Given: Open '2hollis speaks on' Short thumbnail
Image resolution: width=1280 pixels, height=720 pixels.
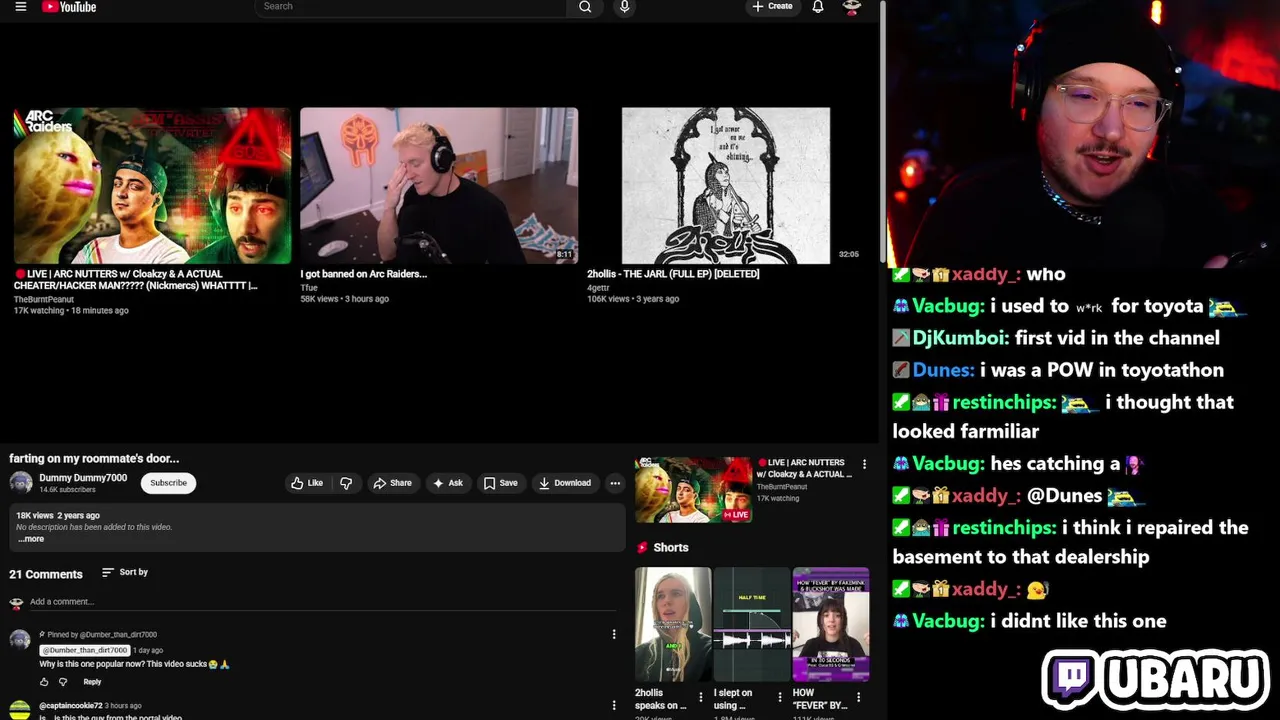Looking at the screenshot, I should 673,624.
